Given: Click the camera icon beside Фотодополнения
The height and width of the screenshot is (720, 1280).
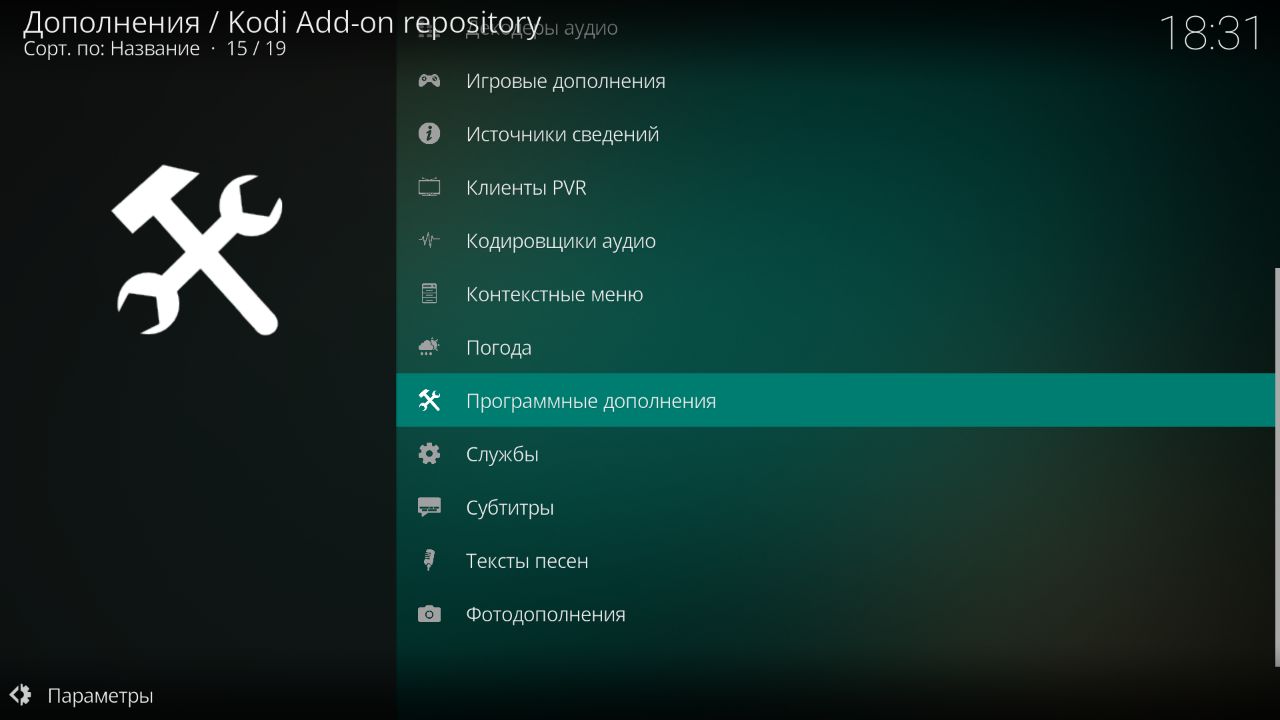Looking at the screenshot, I should click(429, 614).
